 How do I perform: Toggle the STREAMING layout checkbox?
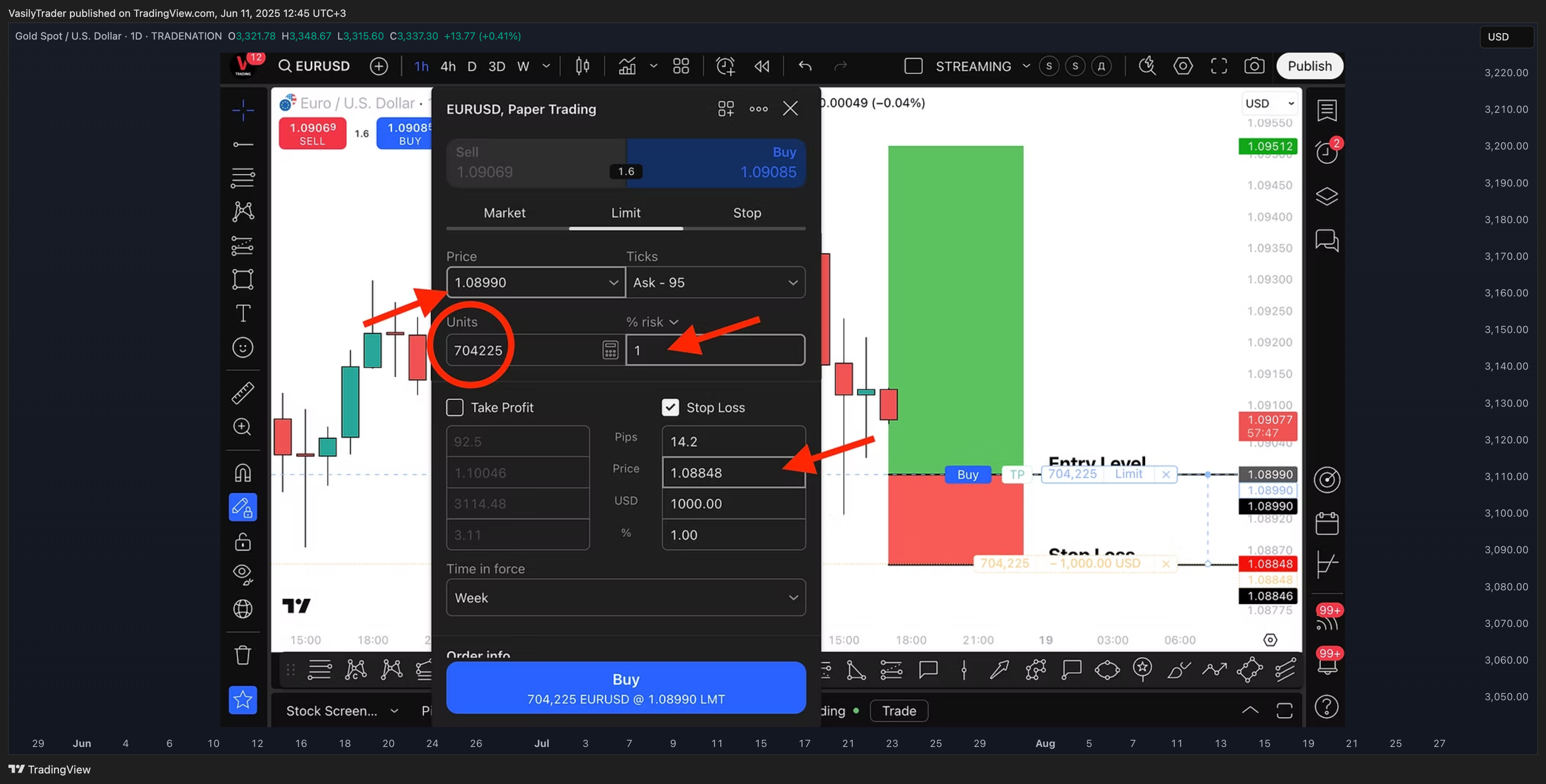pos(913,66)
